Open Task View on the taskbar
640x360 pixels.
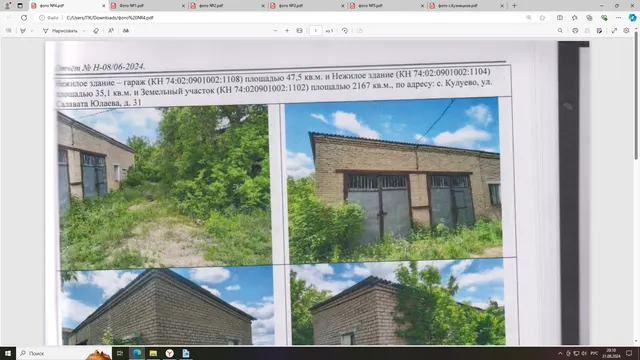click(120, 353)
